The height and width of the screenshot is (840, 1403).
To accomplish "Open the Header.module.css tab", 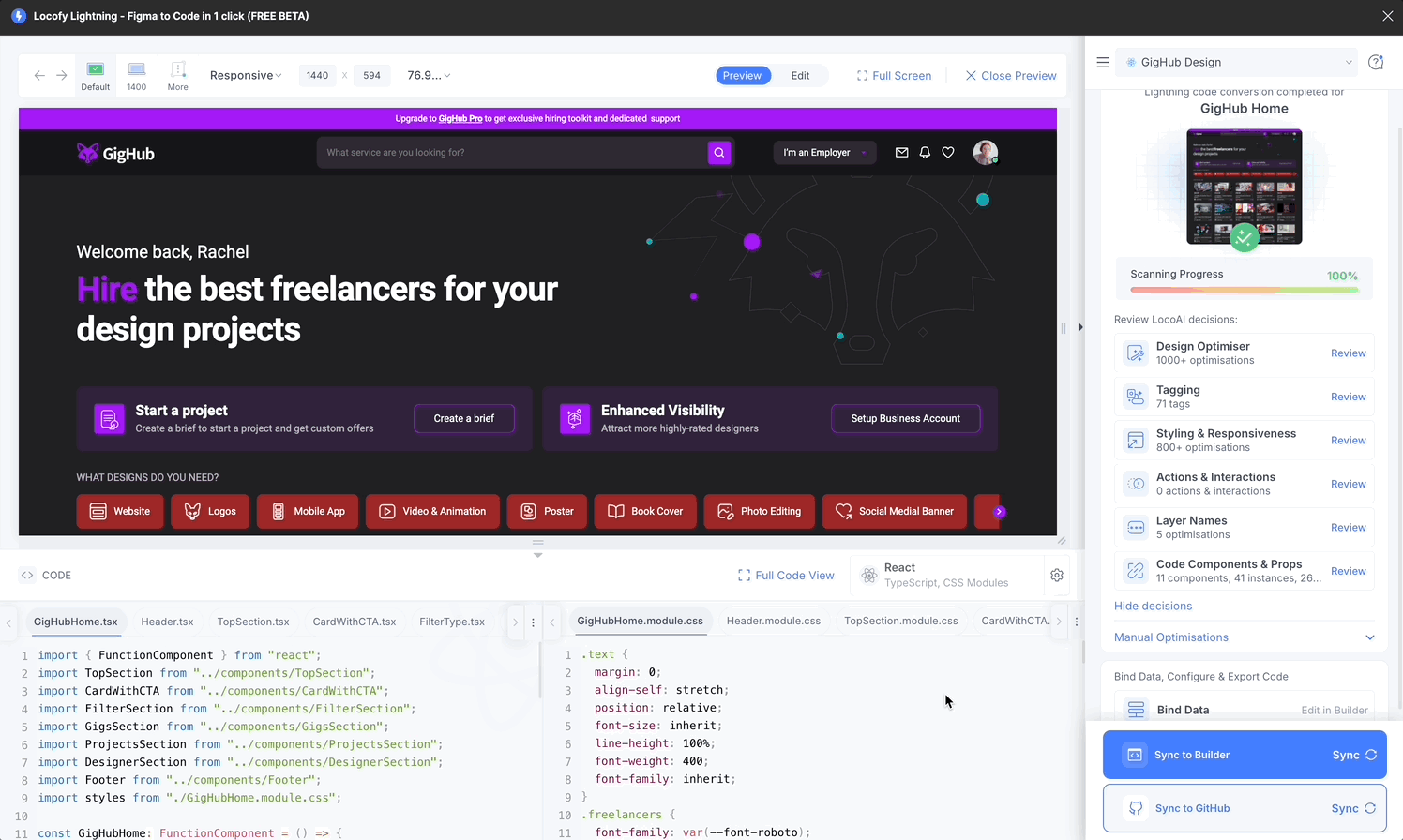I will [x=774, y=621].
